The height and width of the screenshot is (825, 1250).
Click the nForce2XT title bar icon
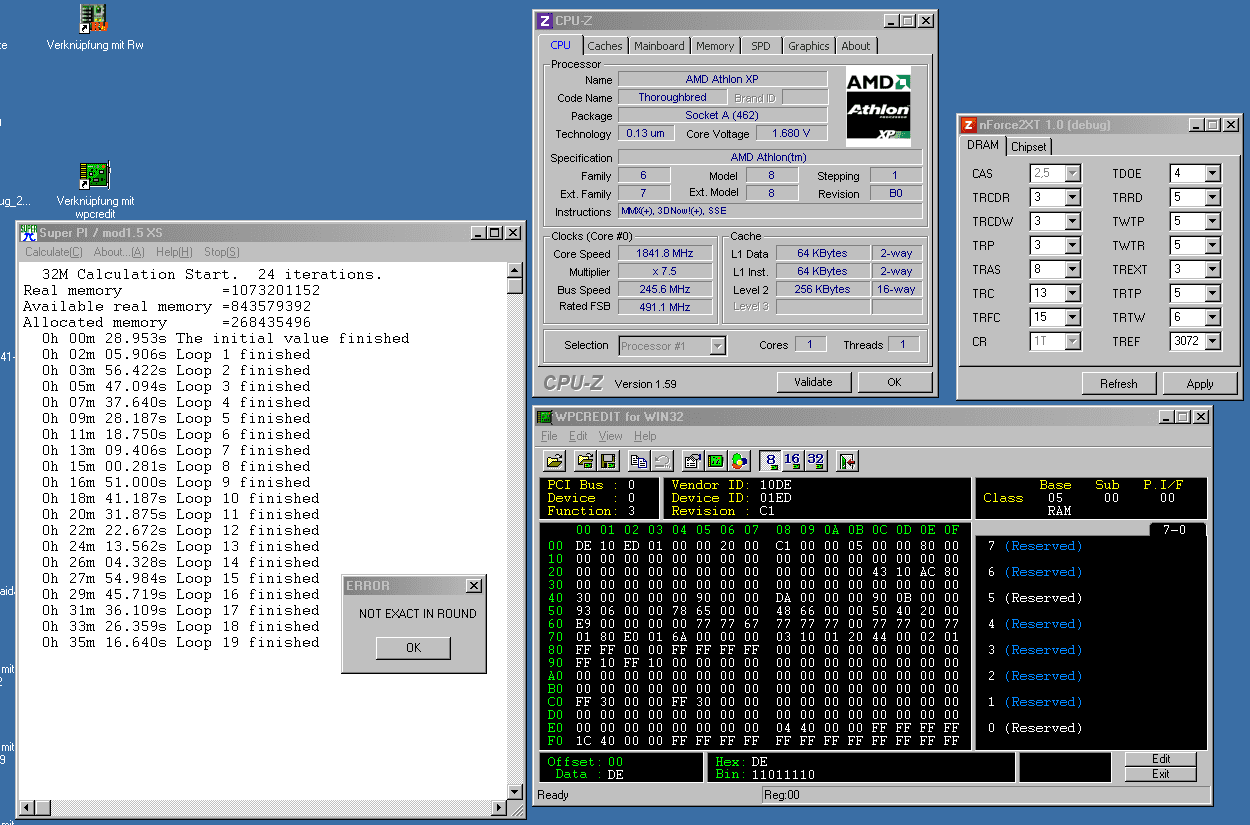(x=968, y=125)
